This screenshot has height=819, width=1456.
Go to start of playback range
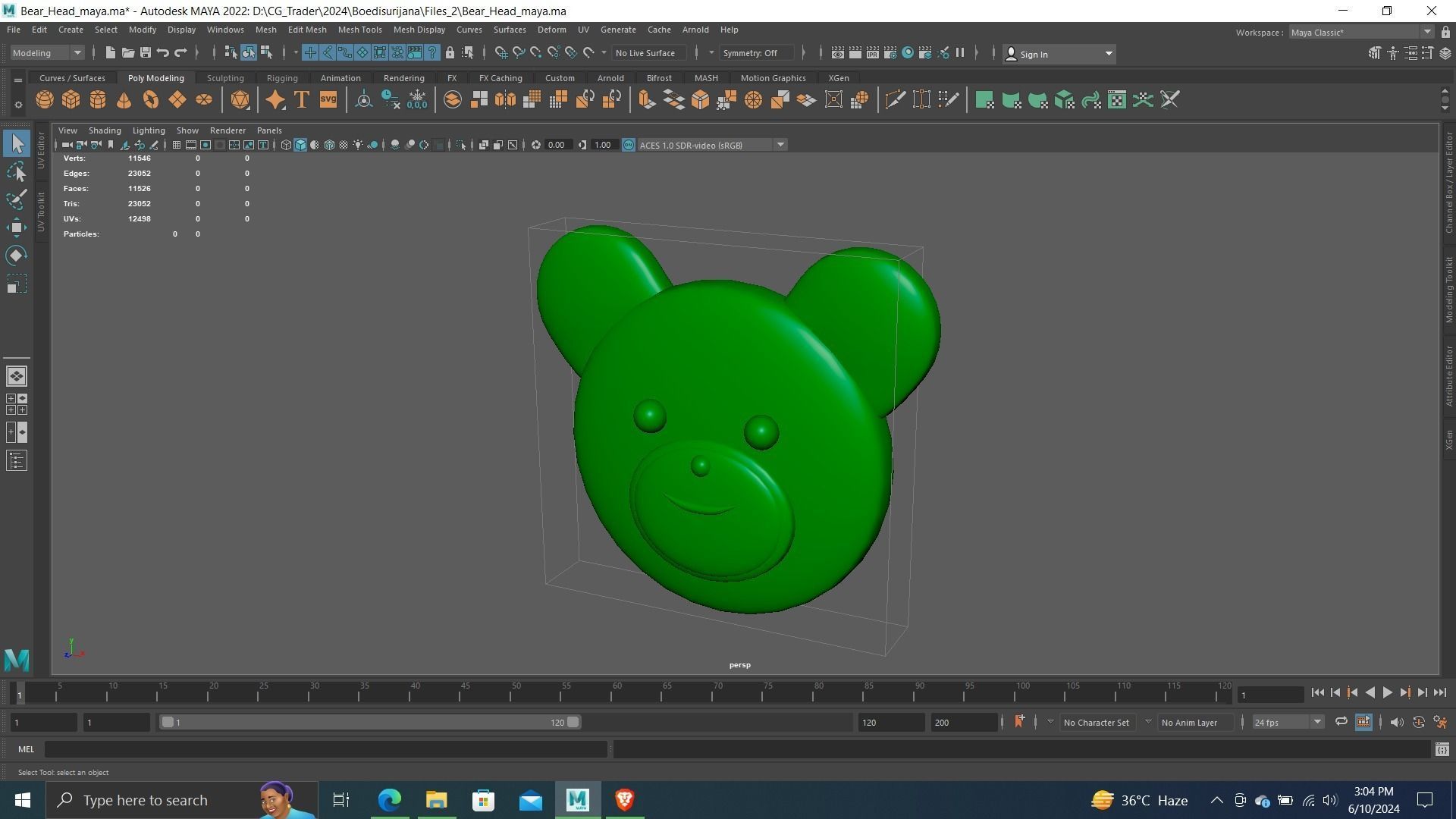pos(1317,693)
